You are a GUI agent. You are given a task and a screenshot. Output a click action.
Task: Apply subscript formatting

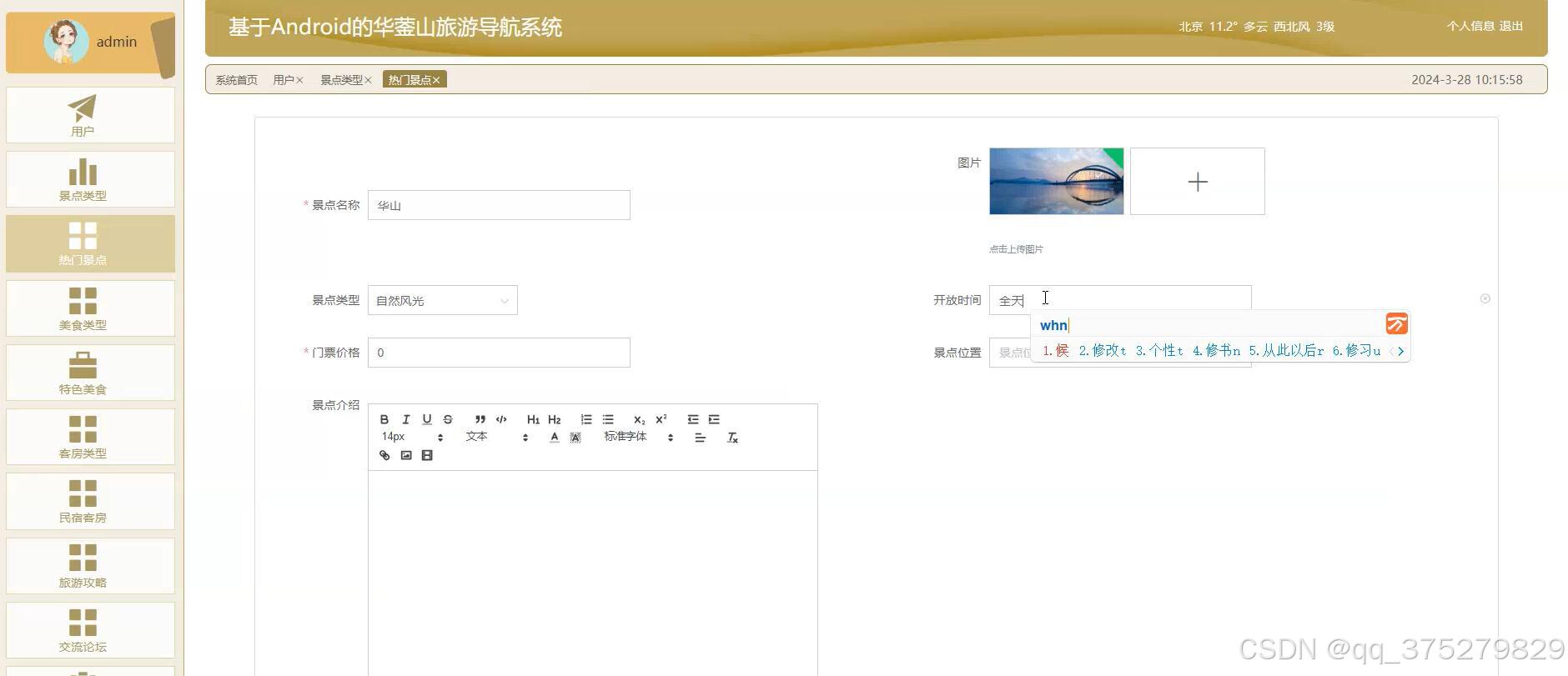640,419
